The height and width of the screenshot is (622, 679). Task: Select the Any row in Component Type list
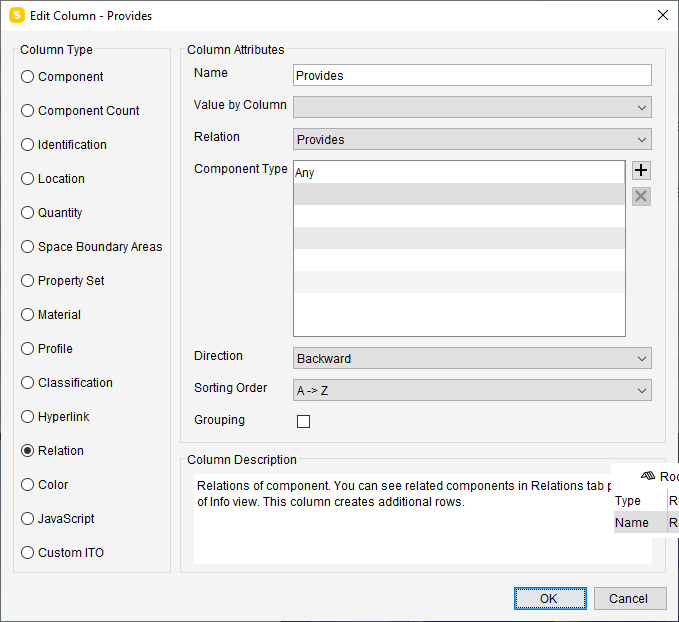pyautogui.click(x=459, y=172)
